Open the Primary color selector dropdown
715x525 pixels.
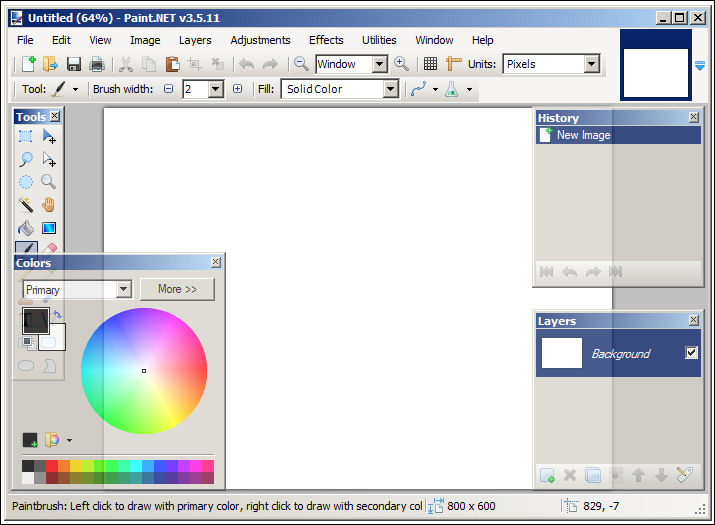(x=124, y=289)
